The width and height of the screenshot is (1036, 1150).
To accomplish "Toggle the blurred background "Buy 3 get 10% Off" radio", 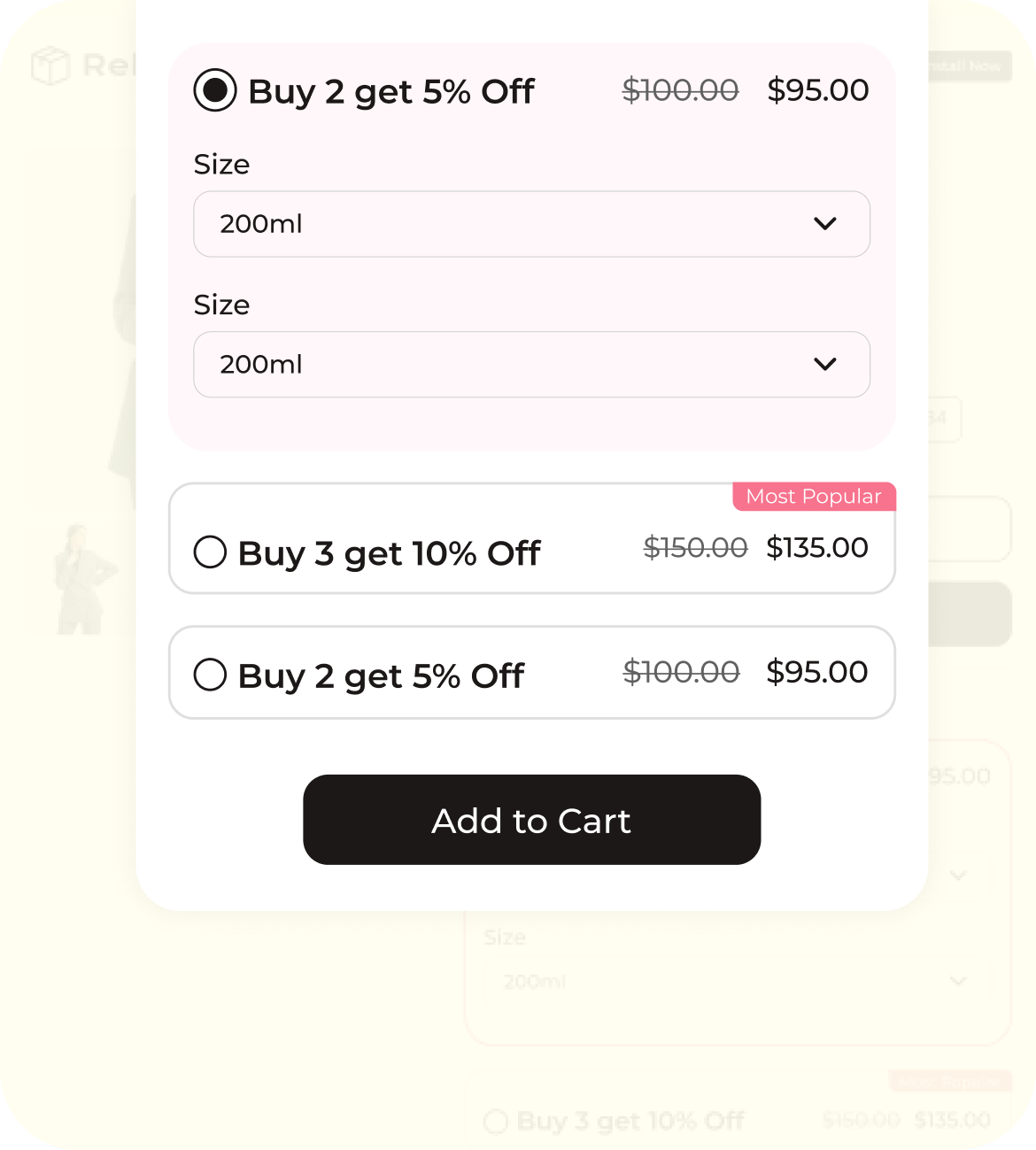I will (496, 1122).
